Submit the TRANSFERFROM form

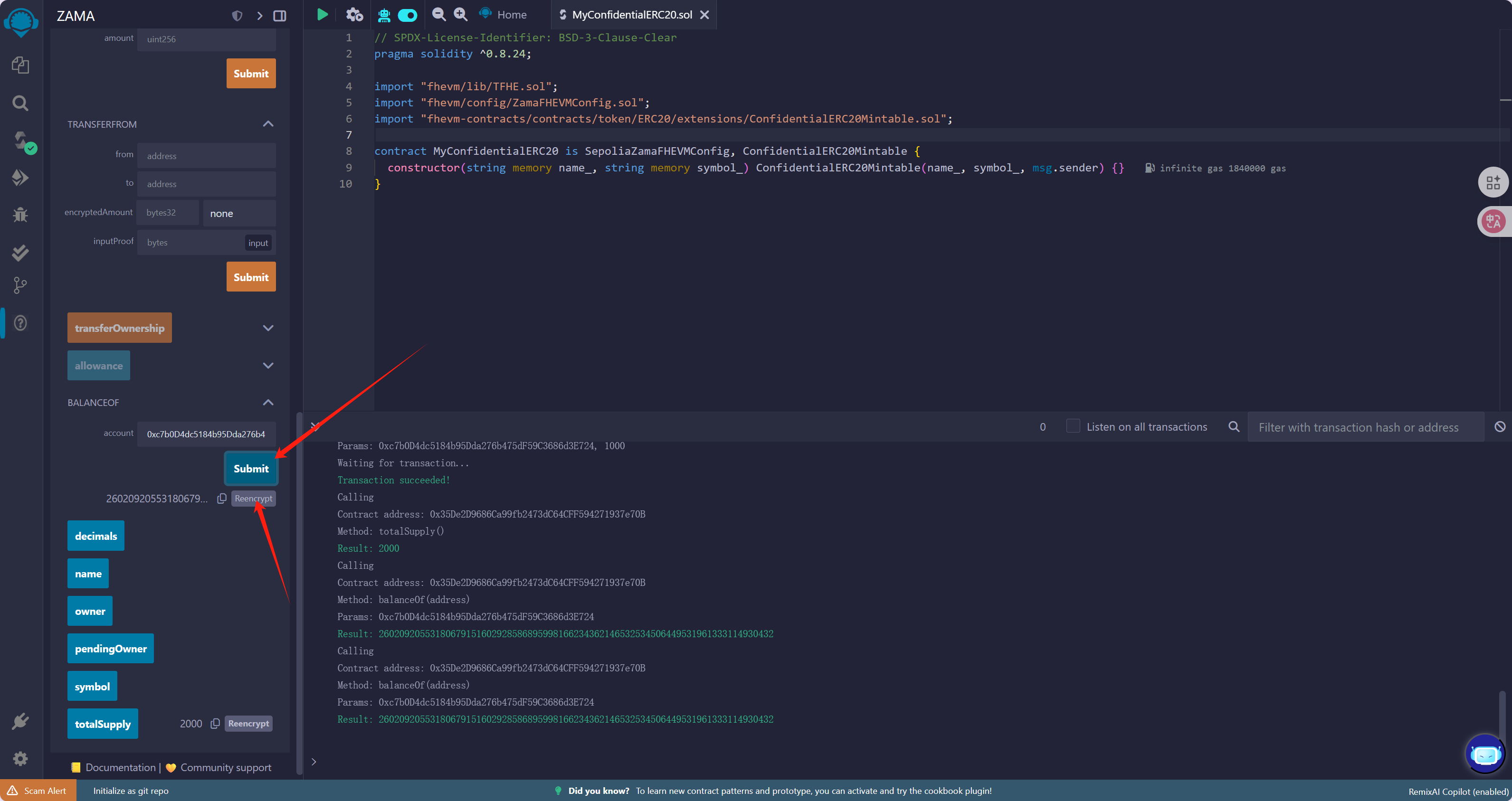pyautogui.click(x=251, y=277)
